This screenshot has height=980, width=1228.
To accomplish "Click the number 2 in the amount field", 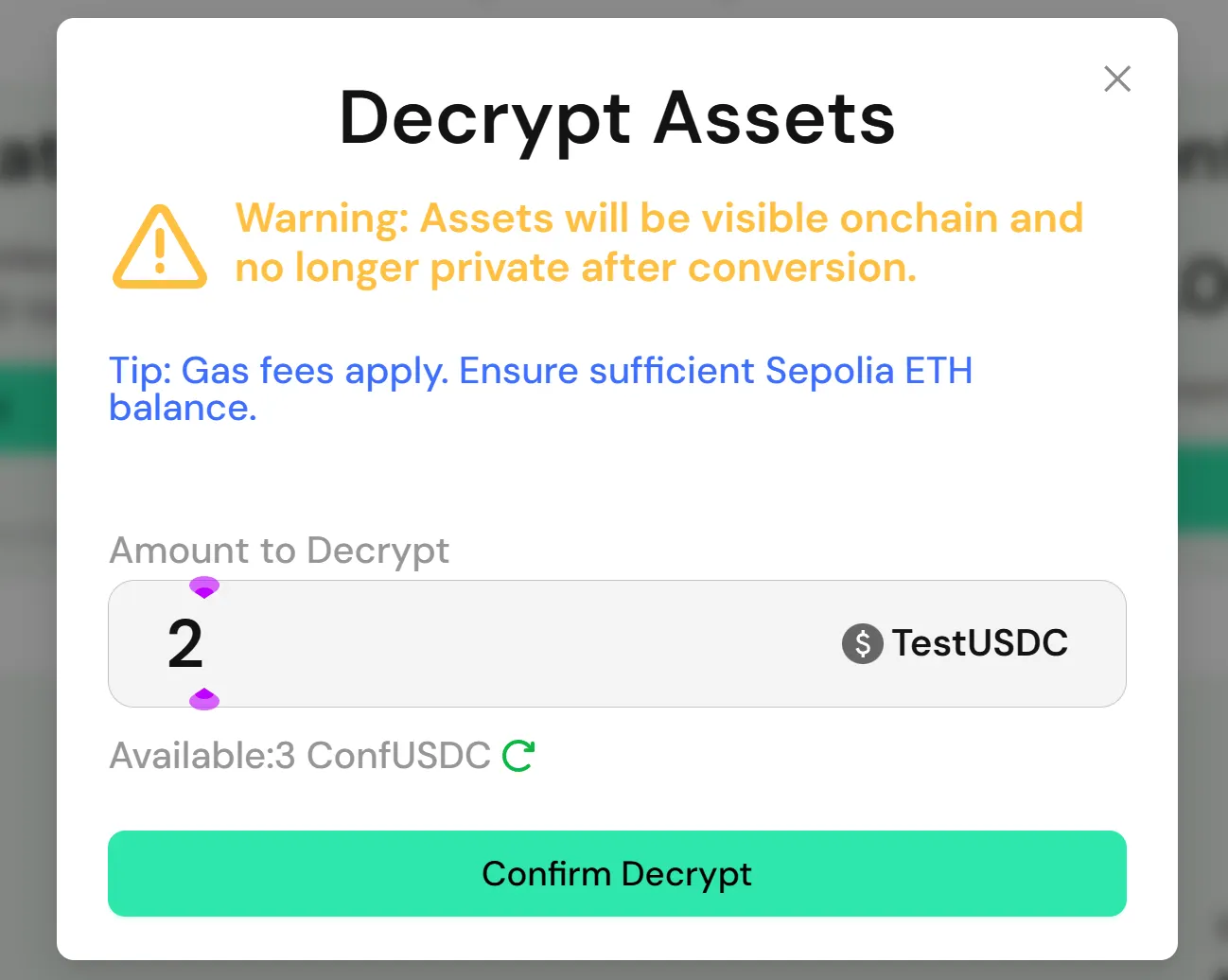I will click(185, 644).
